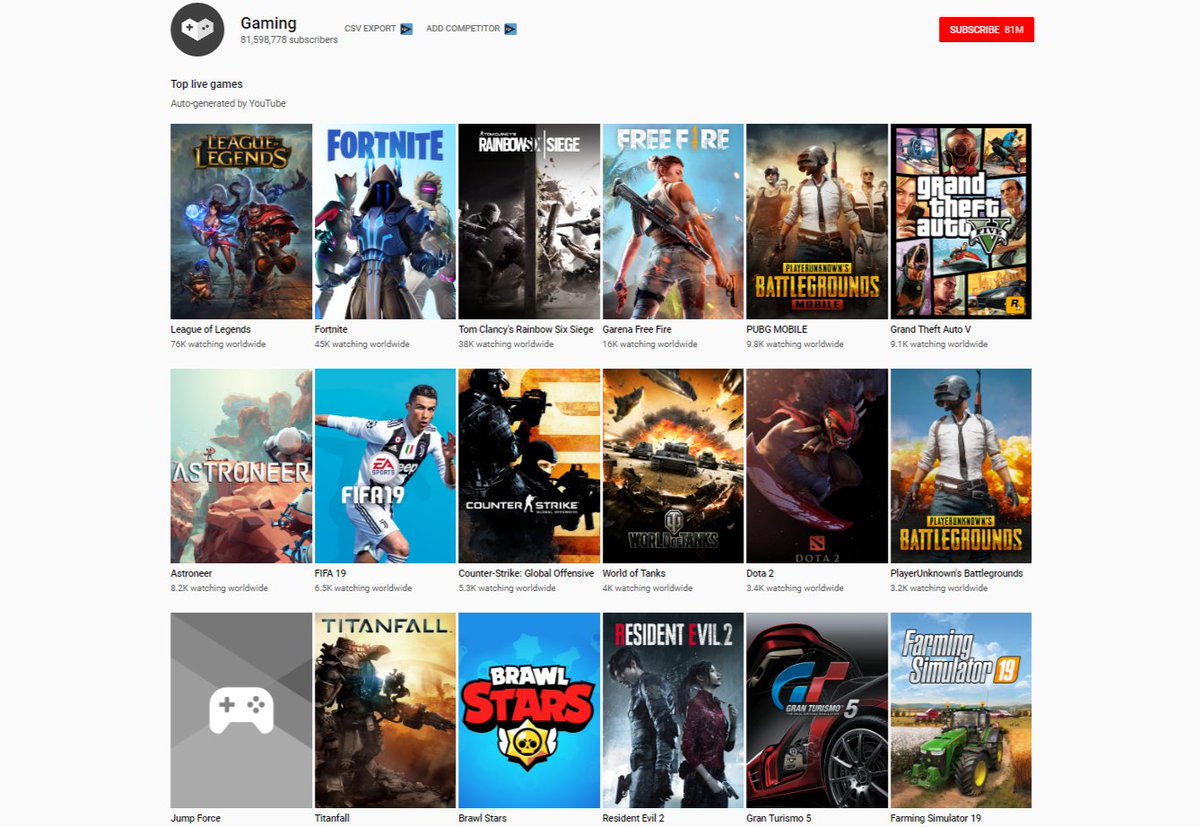This screenshot has height=827, width=1200.
Task: Click the Titanfall title text
Action: [x=334, y=818]
